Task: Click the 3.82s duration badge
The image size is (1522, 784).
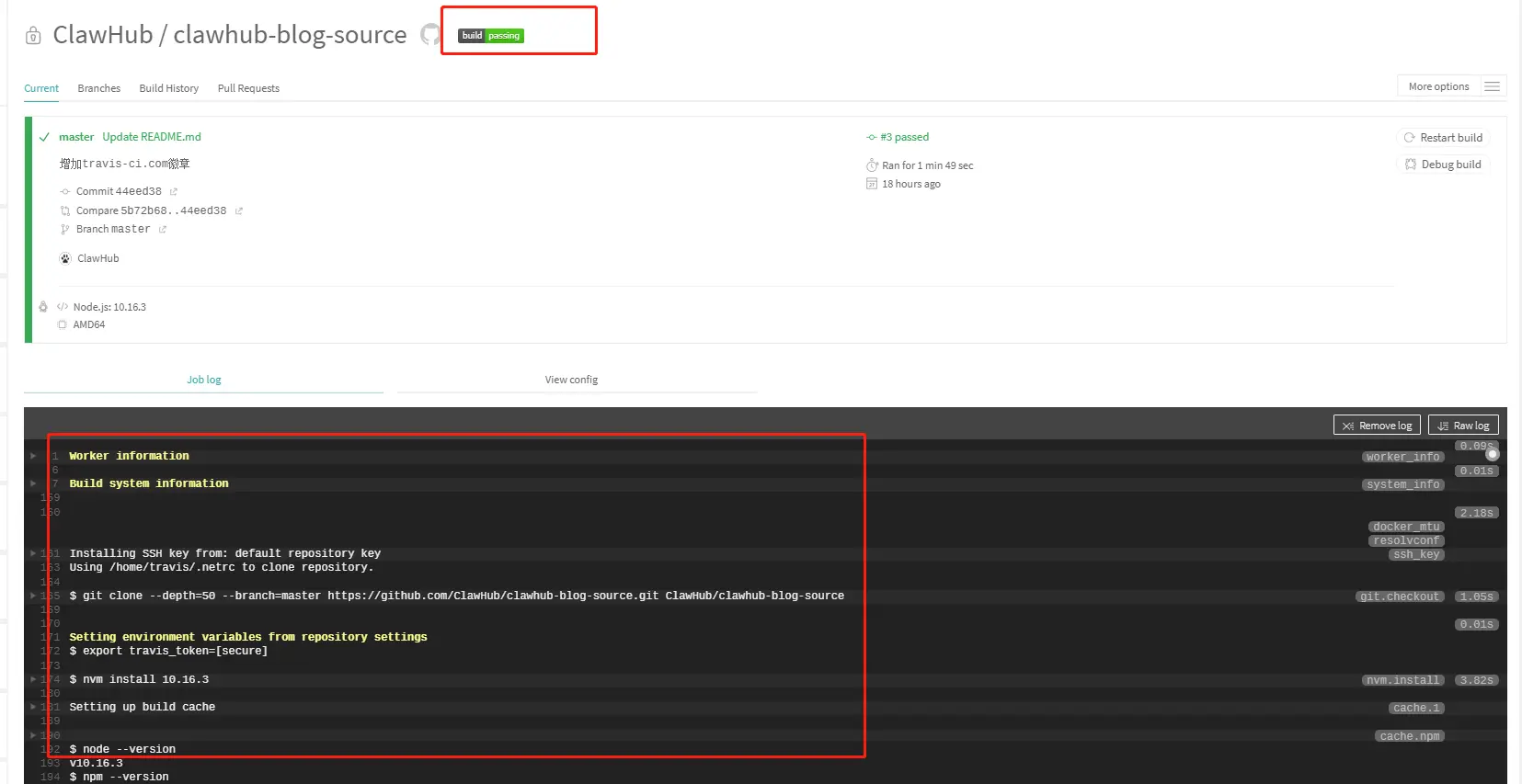Action: click(x=1477, y=680)
